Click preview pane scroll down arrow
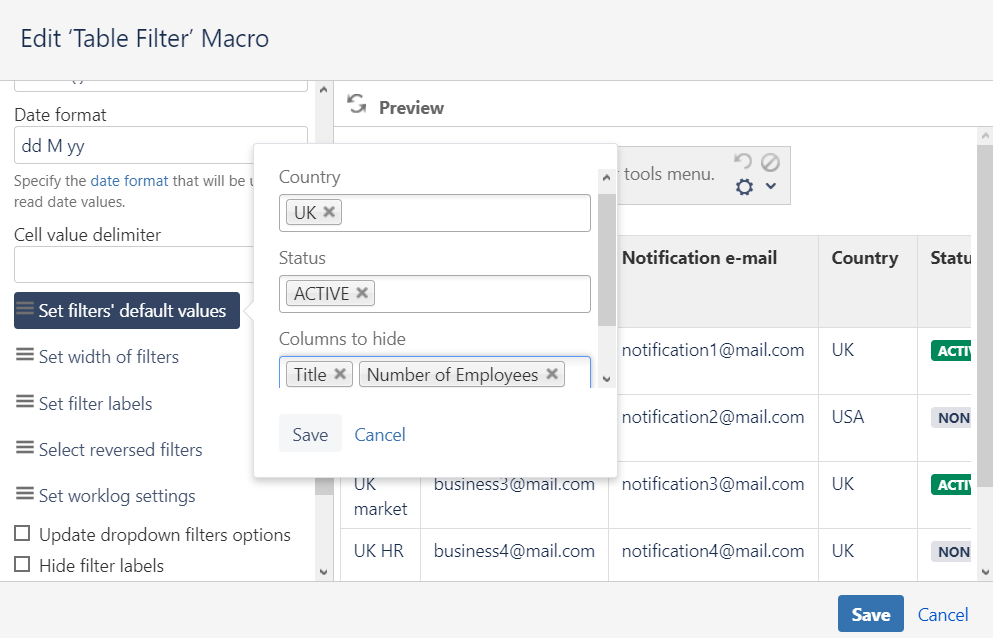This screenshot has width=993, height=638. pos(985,572)
